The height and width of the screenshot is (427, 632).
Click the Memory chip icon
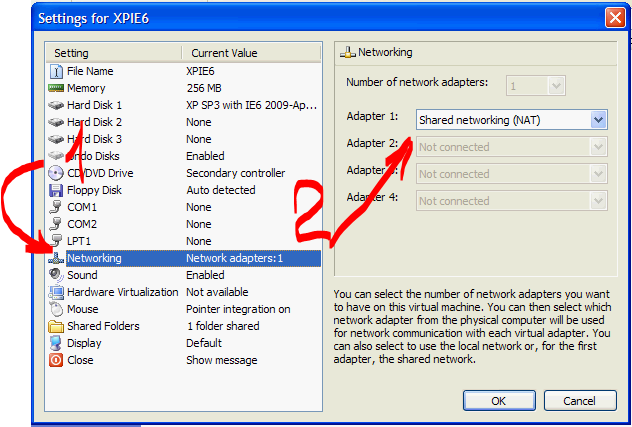pos(56,88)
